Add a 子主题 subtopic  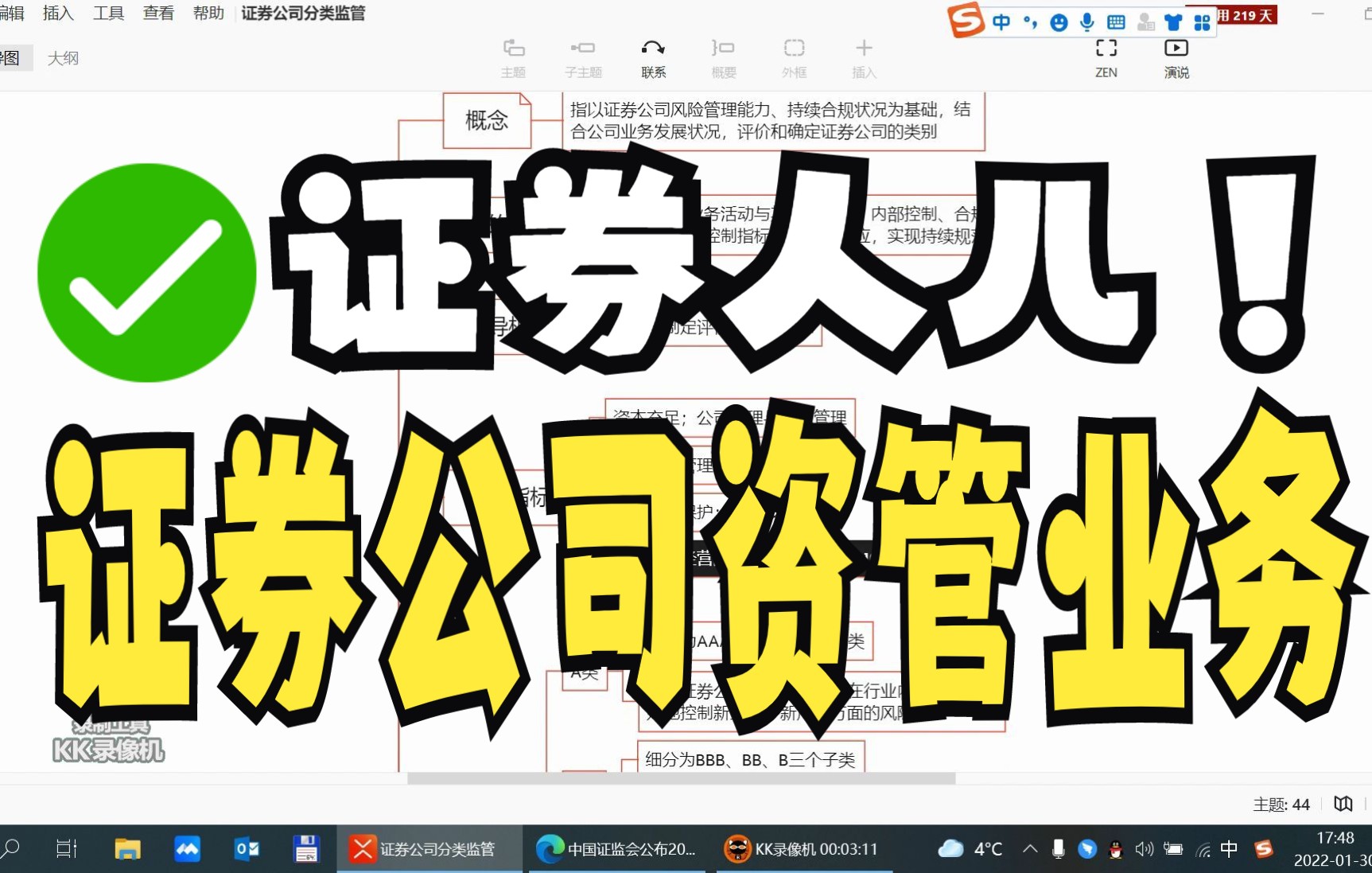tap(583, 59)
